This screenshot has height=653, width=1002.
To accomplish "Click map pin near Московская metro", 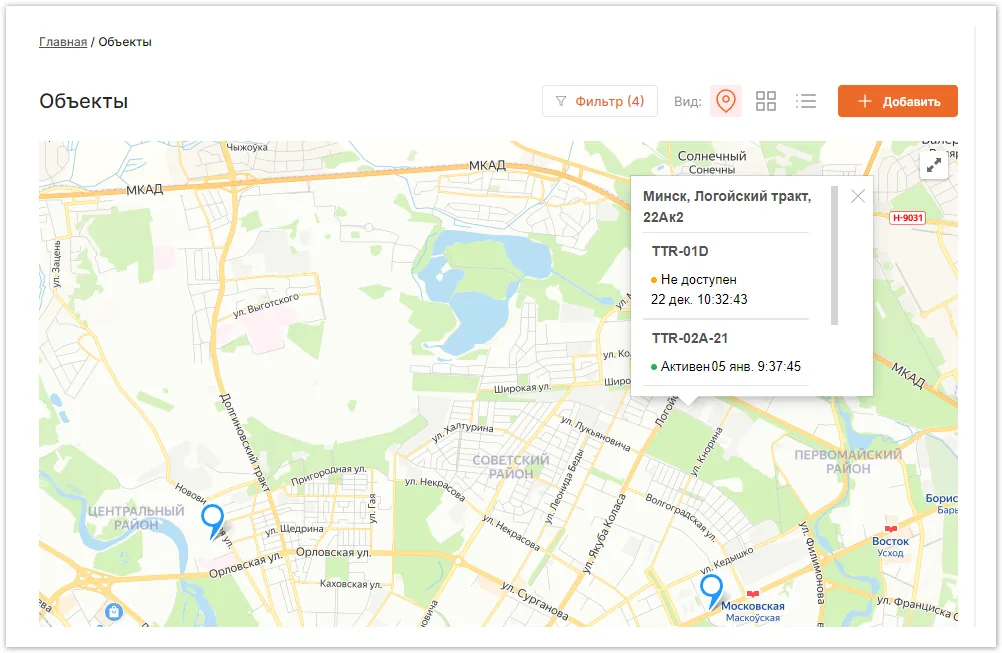I will 711,590.
